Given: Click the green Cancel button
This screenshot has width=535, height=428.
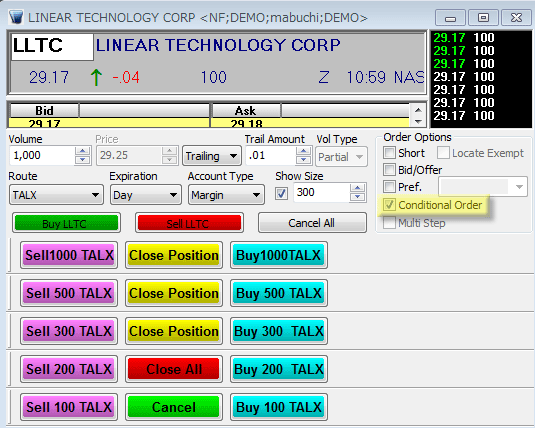Looking at the screenshot, I should pos(174,407).
